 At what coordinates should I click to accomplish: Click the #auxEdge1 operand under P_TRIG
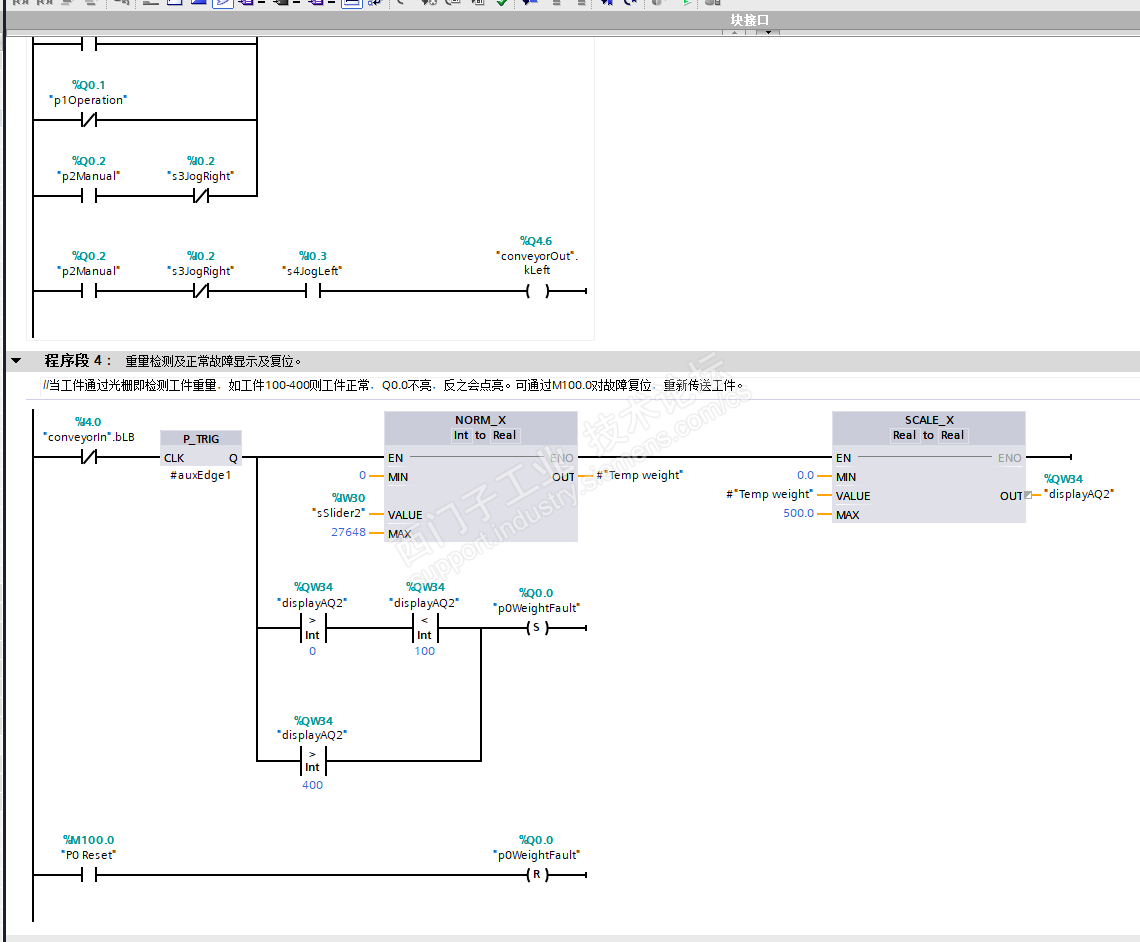(201, 475)
